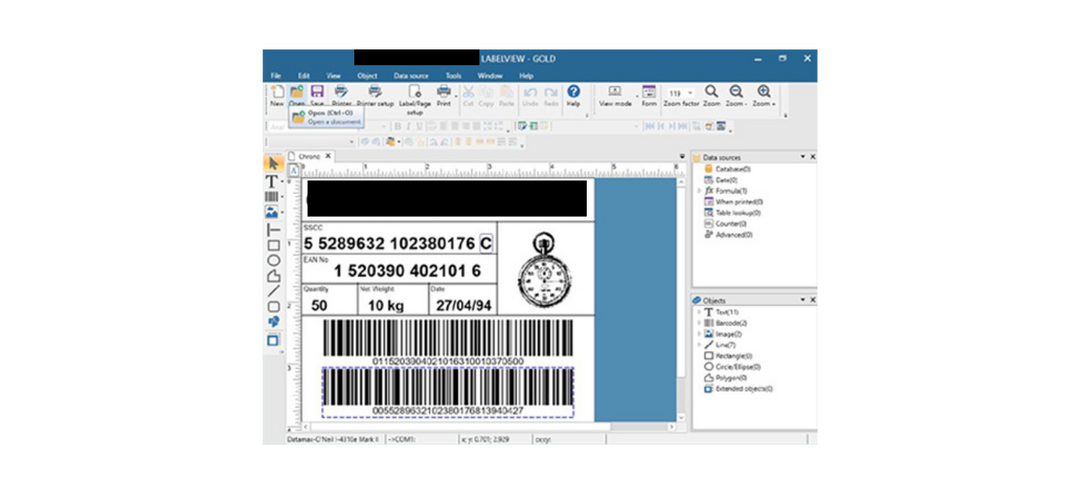This screenshot has height=494, width=1080.
Task: Open Data sources panel options arrow
Action: tap(802, 157)
